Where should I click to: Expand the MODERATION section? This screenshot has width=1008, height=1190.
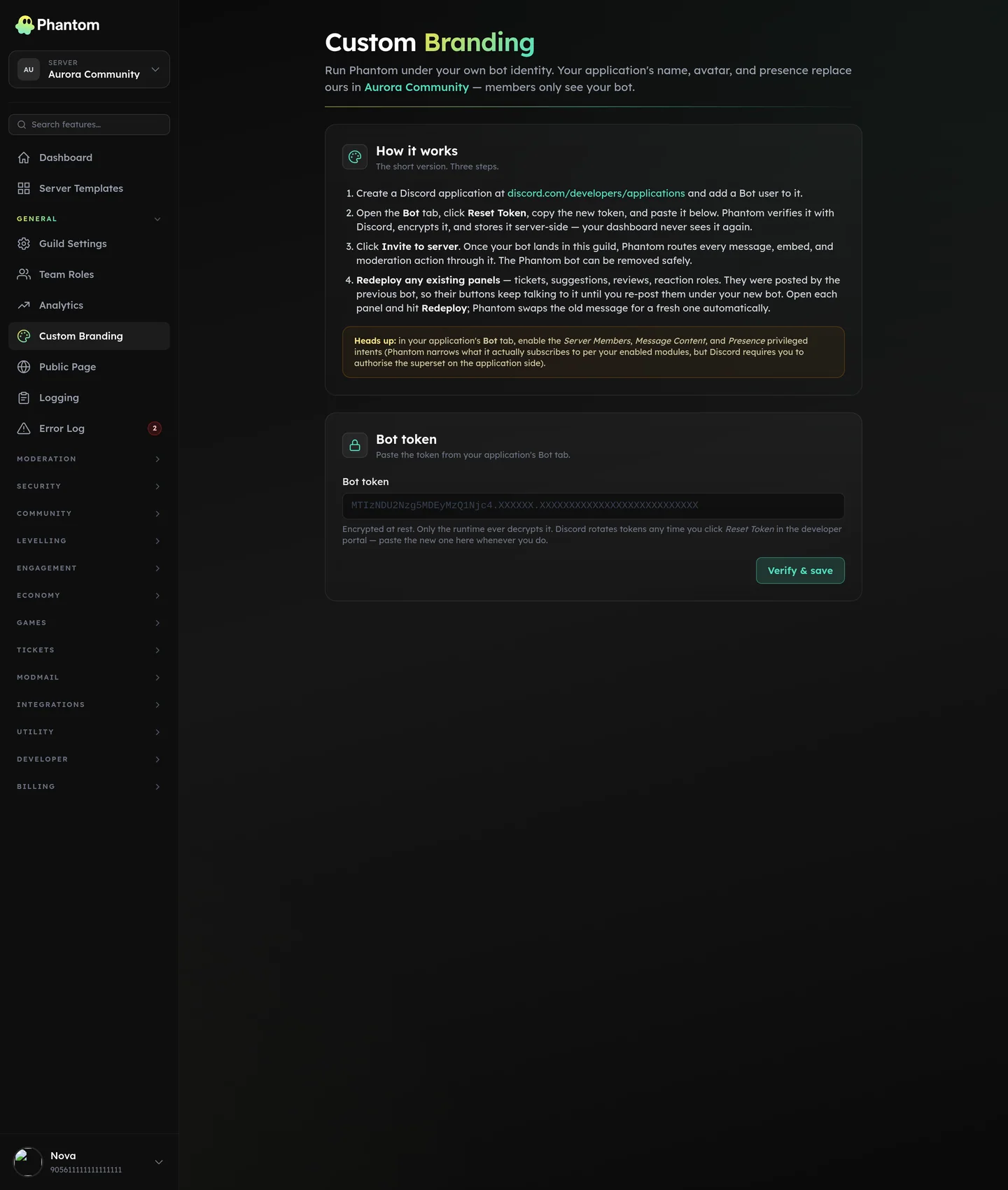click(x=89, y=459)
